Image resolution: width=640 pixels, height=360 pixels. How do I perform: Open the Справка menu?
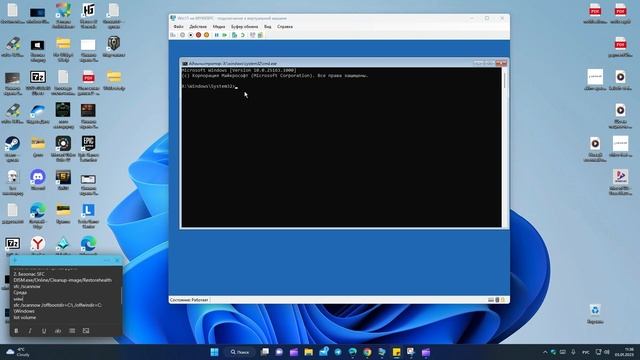point(285,27)
